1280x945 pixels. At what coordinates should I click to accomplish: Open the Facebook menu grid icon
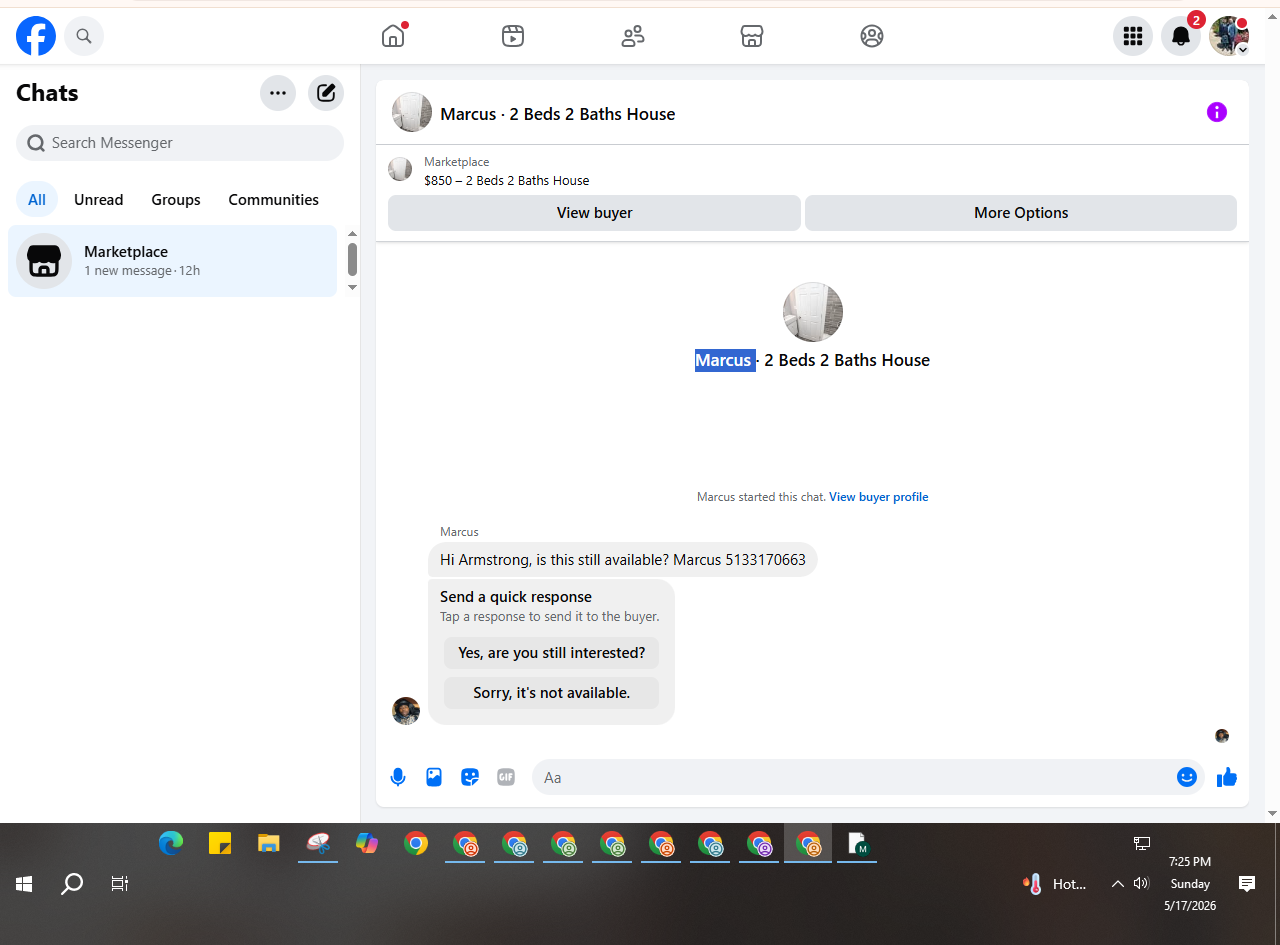(1133, 36)
